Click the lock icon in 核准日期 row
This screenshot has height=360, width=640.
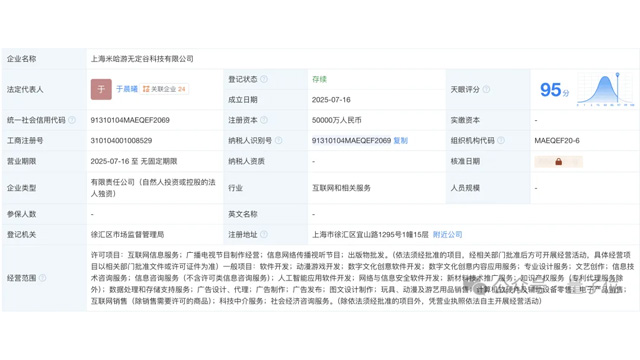pos(558,162)
